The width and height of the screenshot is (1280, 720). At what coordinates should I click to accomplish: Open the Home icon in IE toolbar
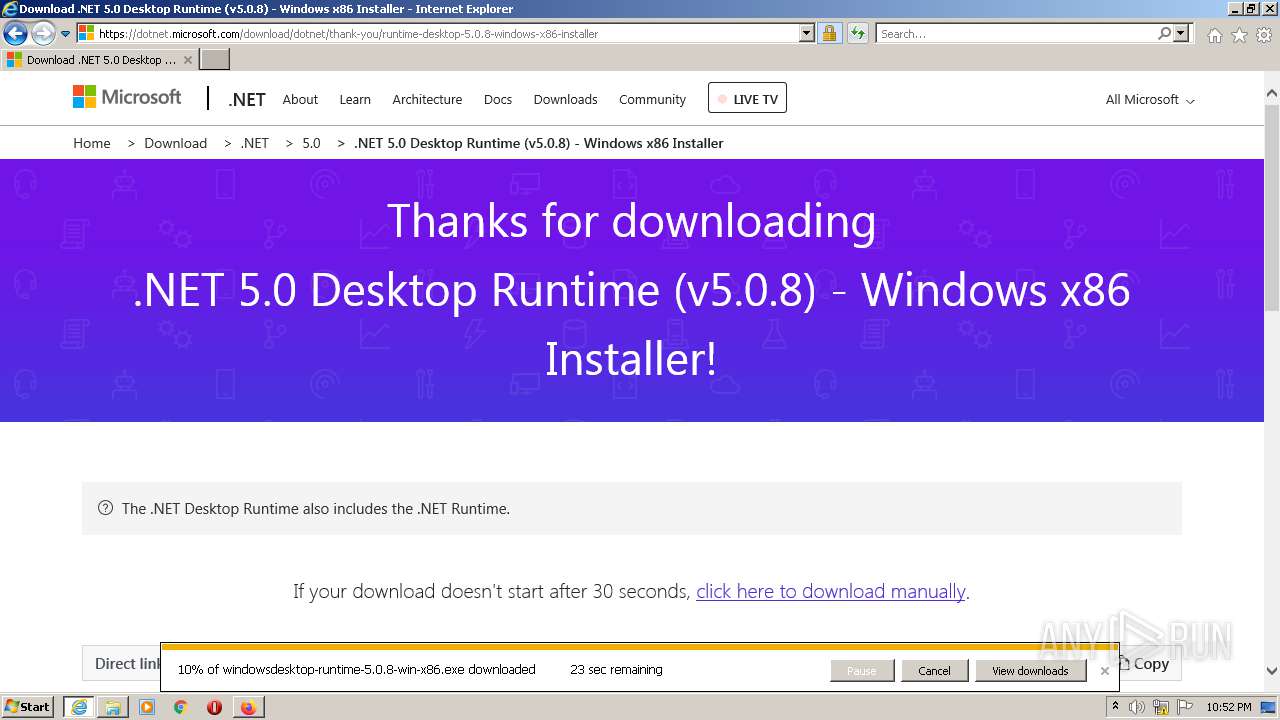pos(1214,35)
